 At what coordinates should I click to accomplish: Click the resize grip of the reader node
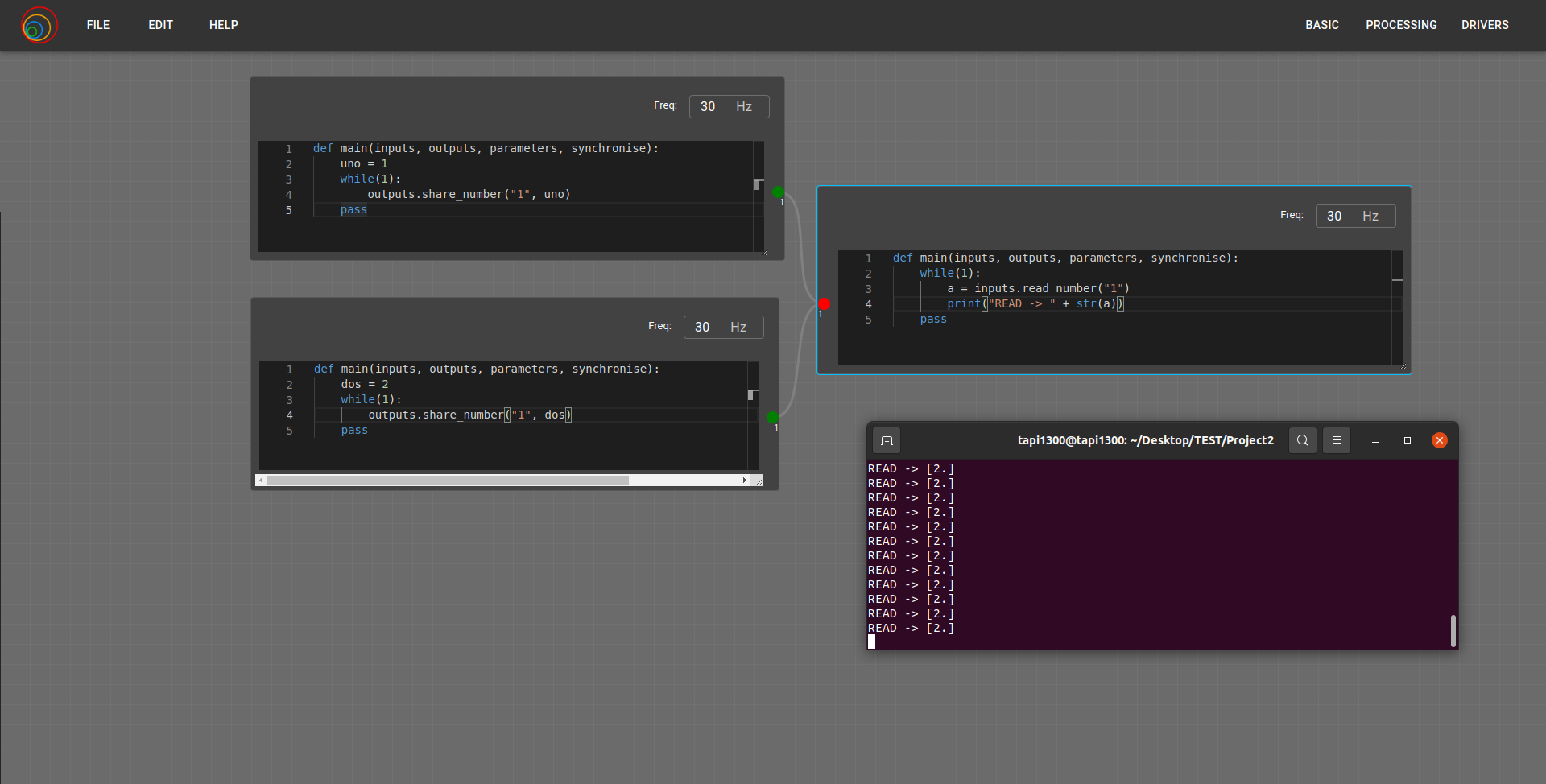coord(1404,365)
